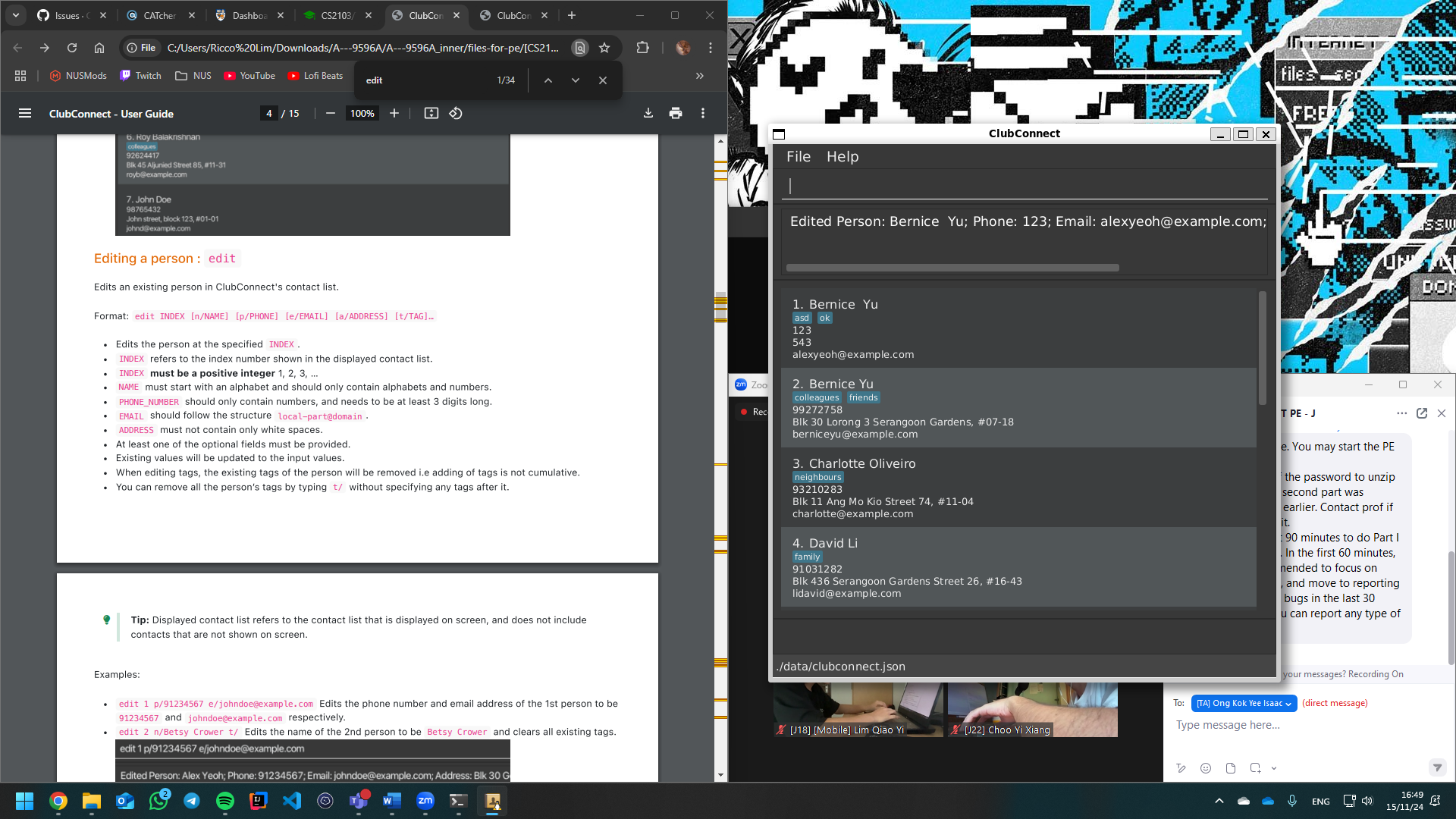The image size is (1456, 819).
Task: Open the YouTube bookmark
Action: [x=249, y=76]
